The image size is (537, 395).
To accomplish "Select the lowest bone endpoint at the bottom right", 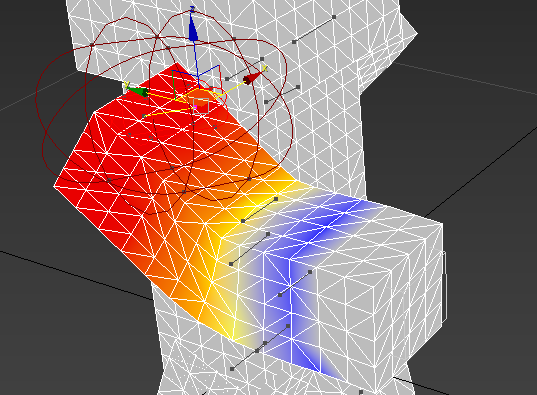I will [x=361, y=392].
